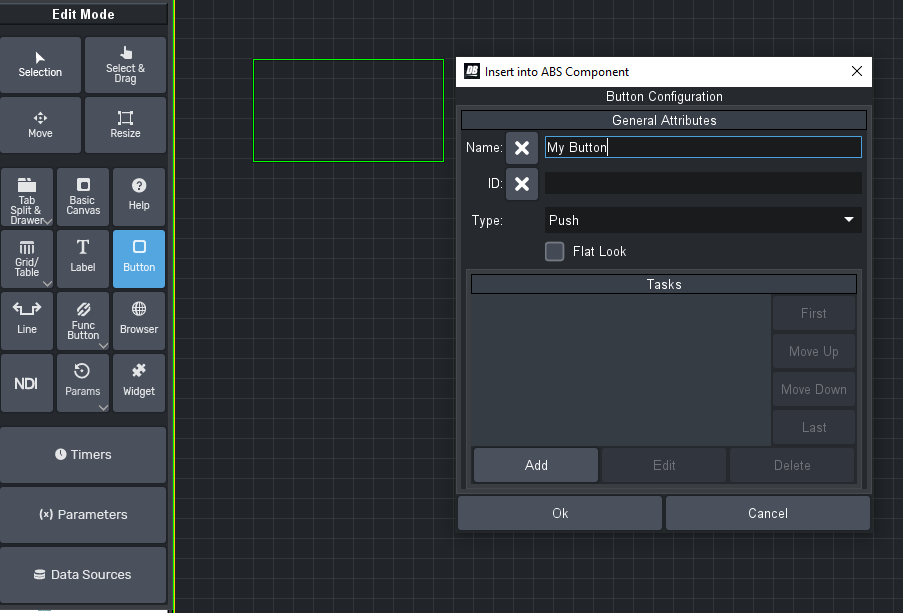The width and height of the screenshot is (903, 613).
Task: Open the Params component tool
Action: (x=83, y=383)
